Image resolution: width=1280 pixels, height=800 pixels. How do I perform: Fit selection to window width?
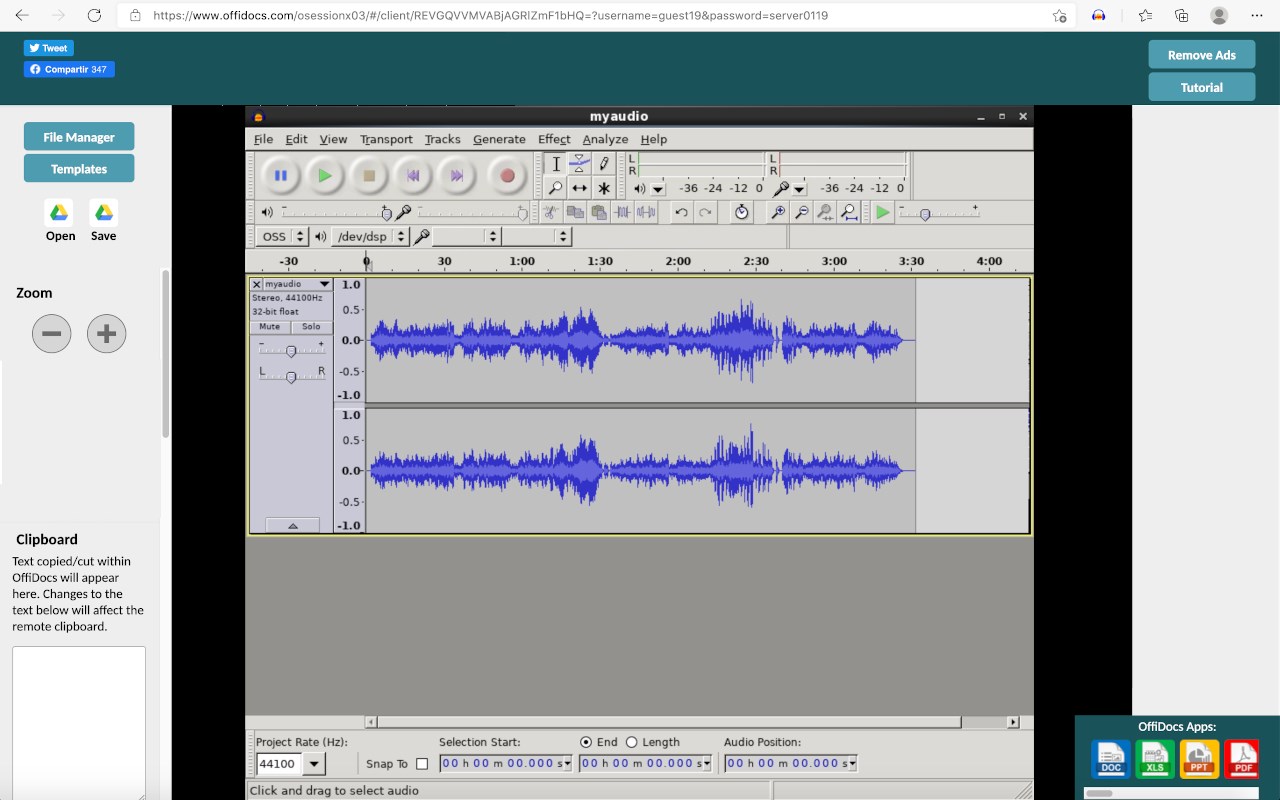click(x=825, y=212)
